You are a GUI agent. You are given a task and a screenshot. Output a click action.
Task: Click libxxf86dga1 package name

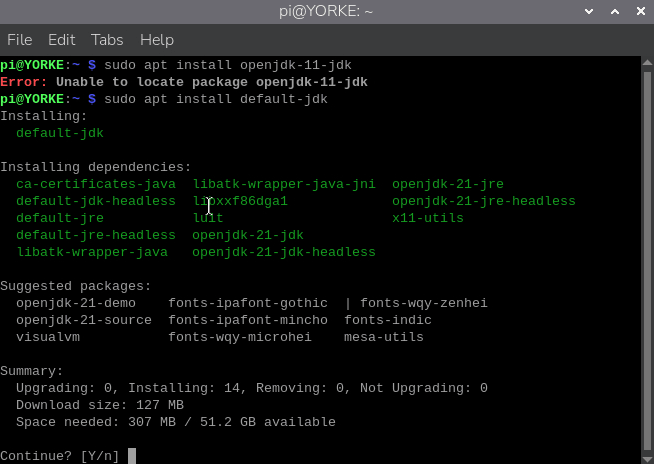coord(240,201)
